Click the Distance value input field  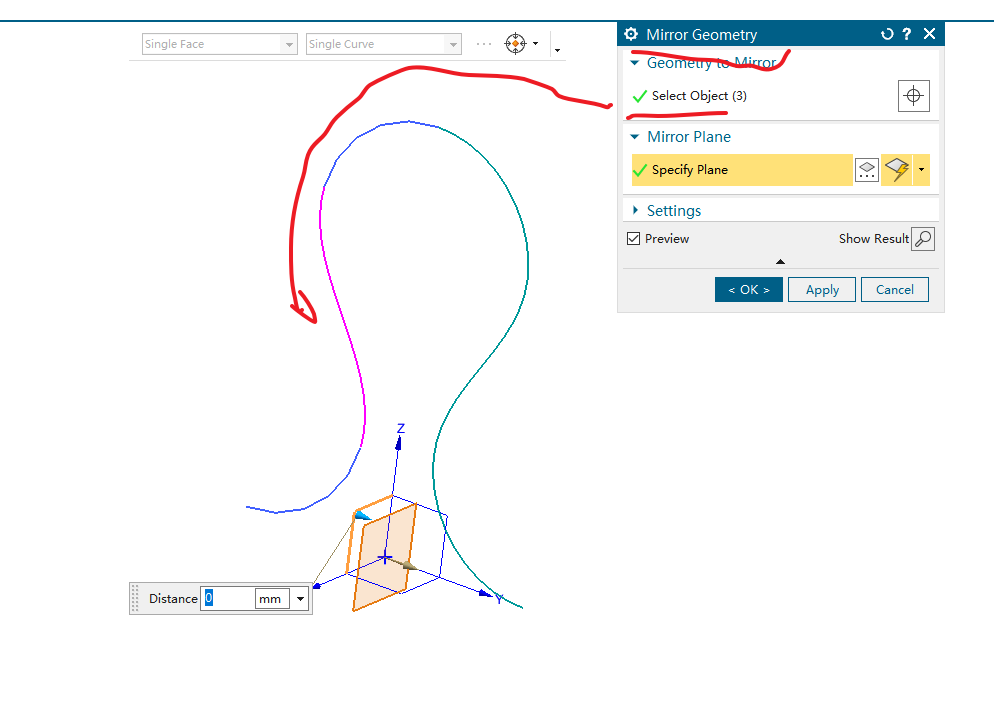coord(228,598)
